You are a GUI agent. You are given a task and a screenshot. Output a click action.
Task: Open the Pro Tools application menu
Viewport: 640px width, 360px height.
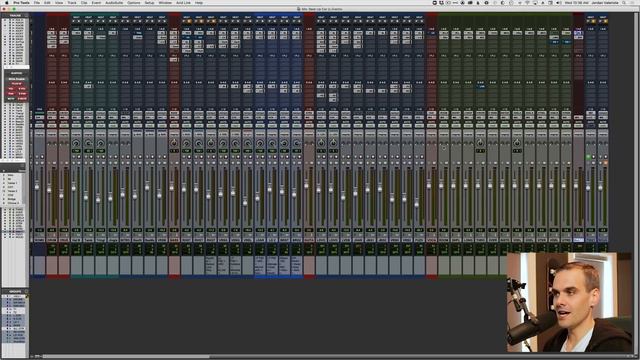(21, 3)
